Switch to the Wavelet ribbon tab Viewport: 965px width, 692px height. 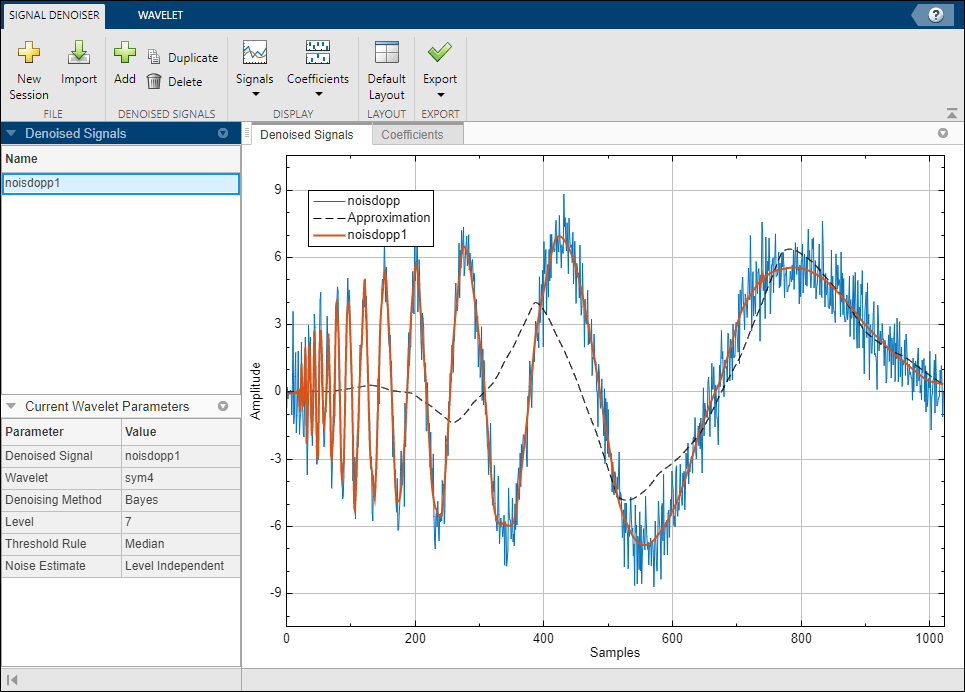[x=160, y=15]
